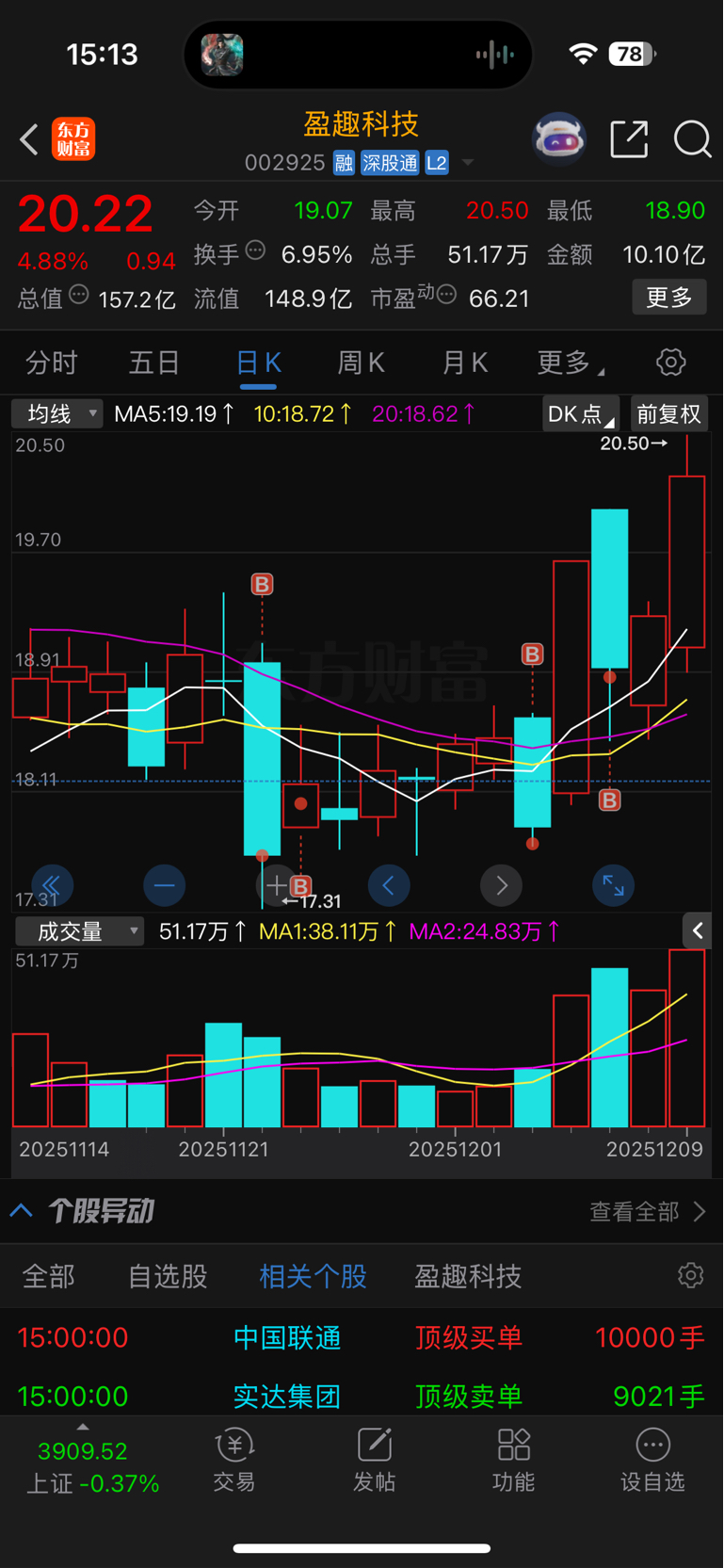The image size is (724, 1568).
Task: Tap the 20.22 current price
Action: pos(85,214)
